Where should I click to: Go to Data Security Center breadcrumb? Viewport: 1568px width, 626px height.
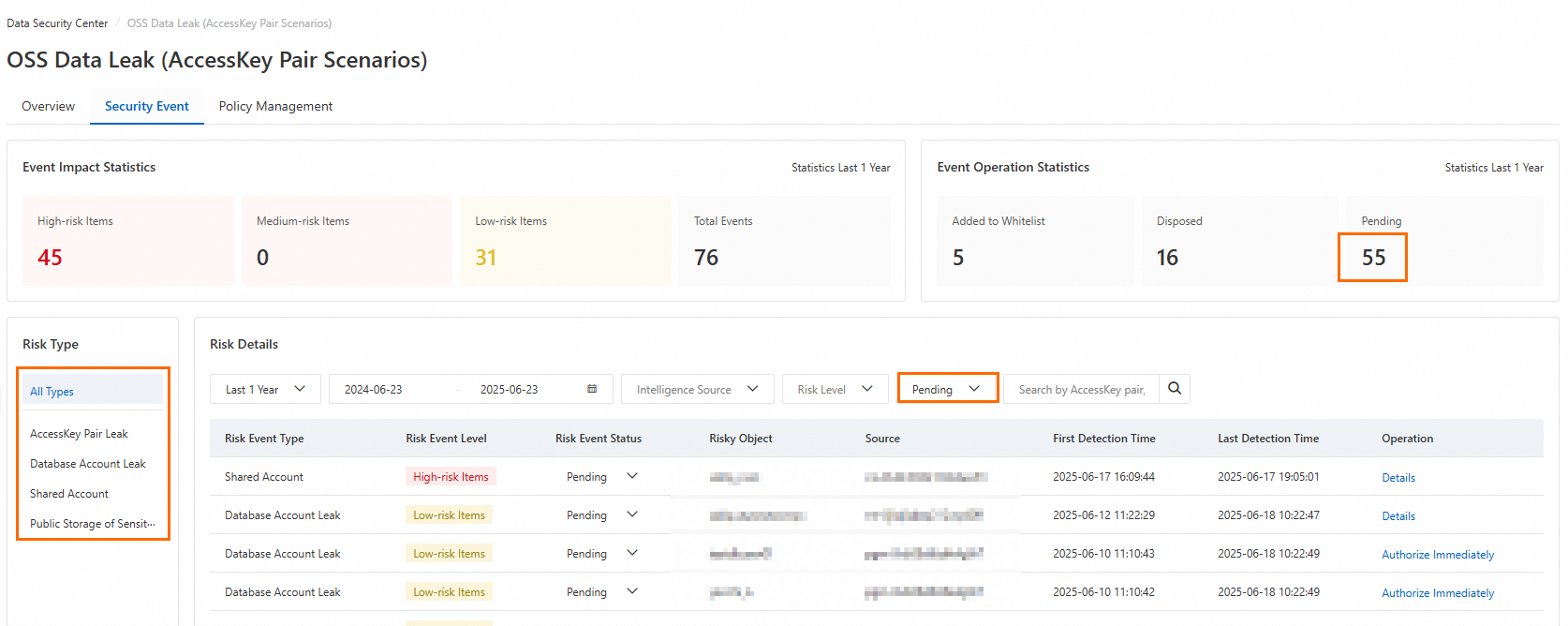click(57, 23)
